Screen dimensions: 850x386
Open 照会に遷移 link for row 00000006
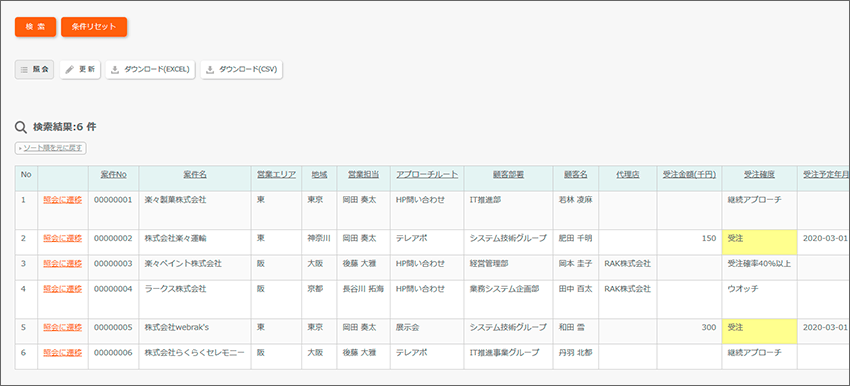click(62, 352)
